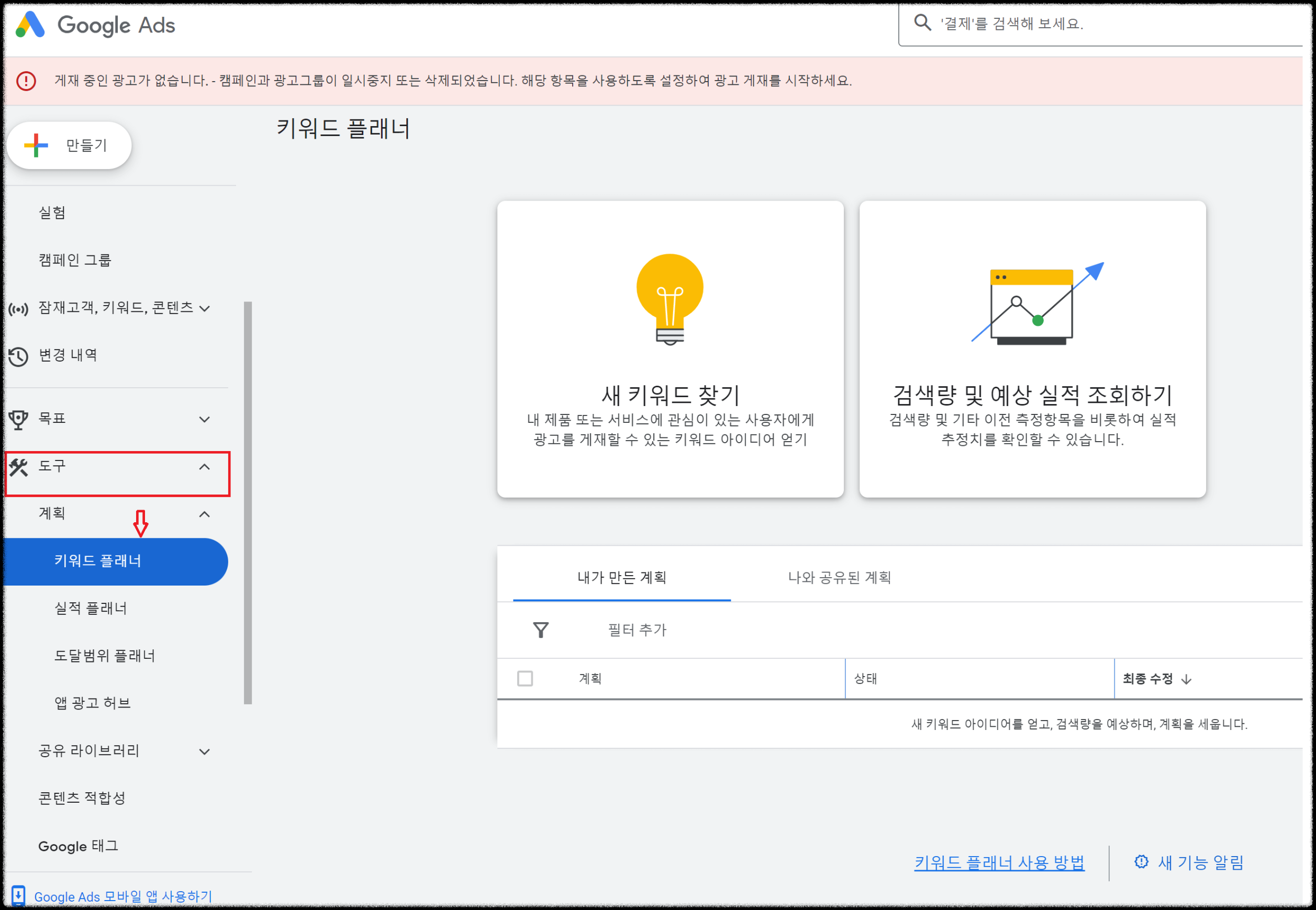The image size is (1316, 910).
Task: Click the 목표 trophy icon
Action: click(19, 419)
